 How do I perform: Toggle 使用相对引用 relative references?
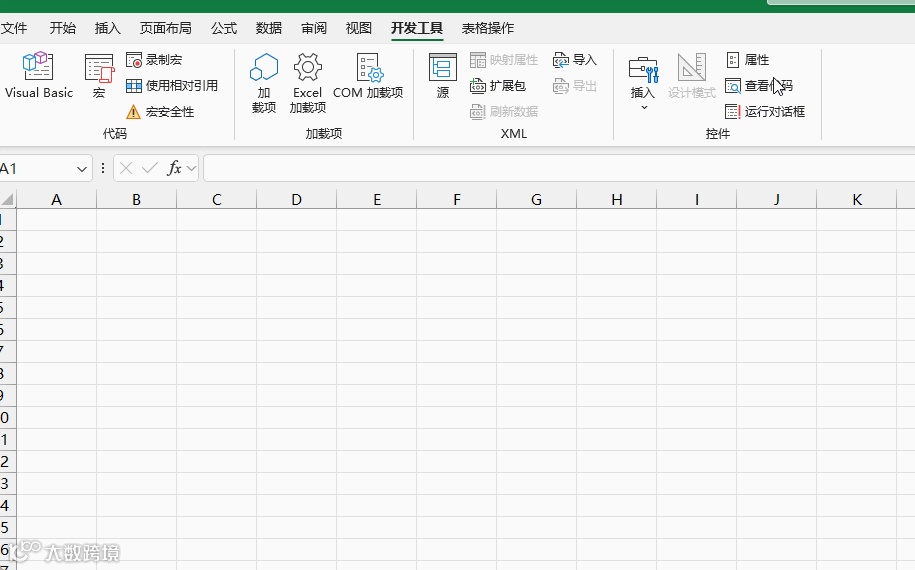[x=172, y=86]
